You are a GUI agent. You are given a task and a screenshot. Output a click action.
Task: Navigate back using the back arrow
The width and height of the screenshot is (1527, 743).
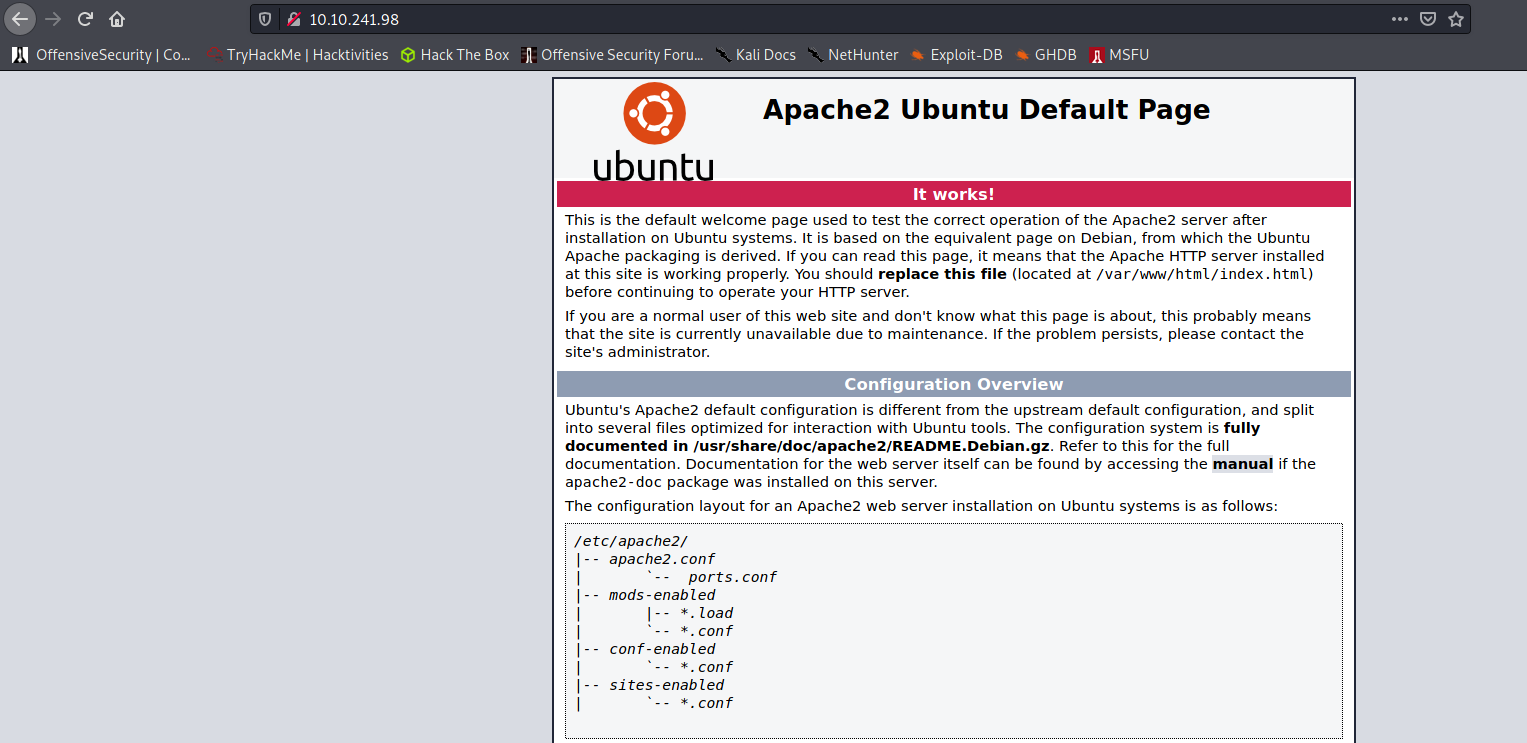[x=19, y=18]
